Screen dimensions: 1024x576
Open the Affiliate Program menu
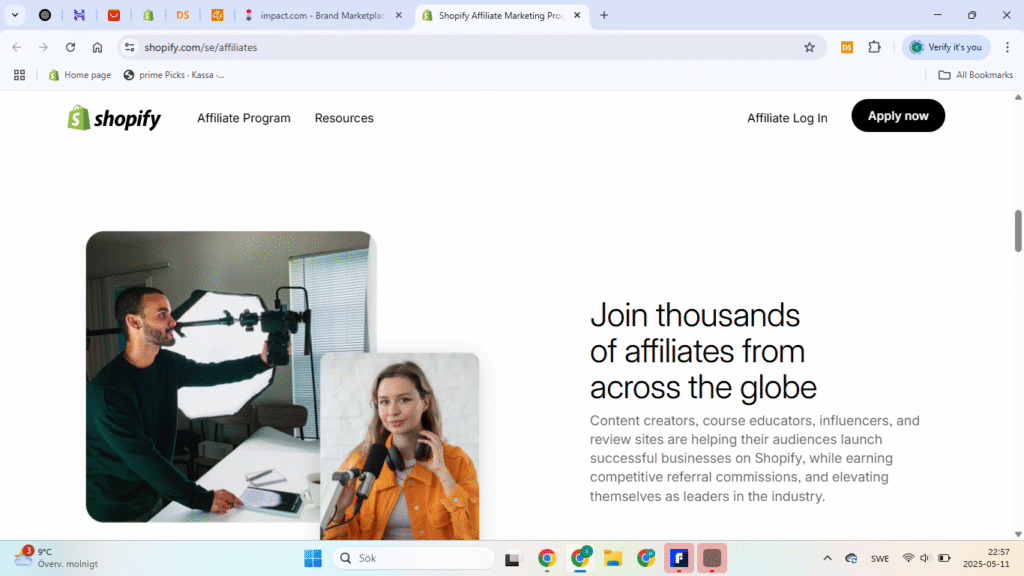(x=244, y=118)
